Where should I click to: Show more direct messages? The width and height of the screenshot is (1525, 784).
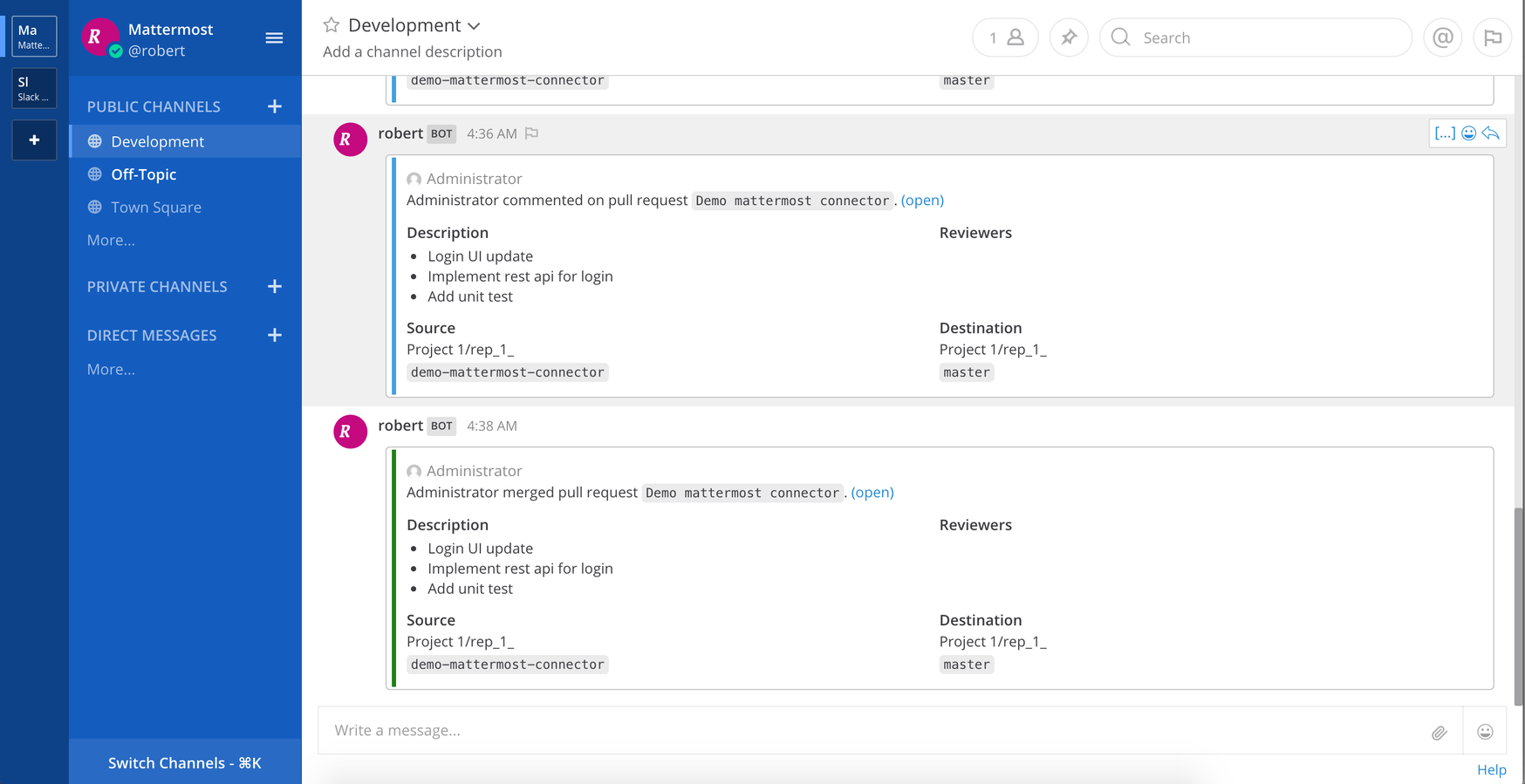(x=111, y=369)
